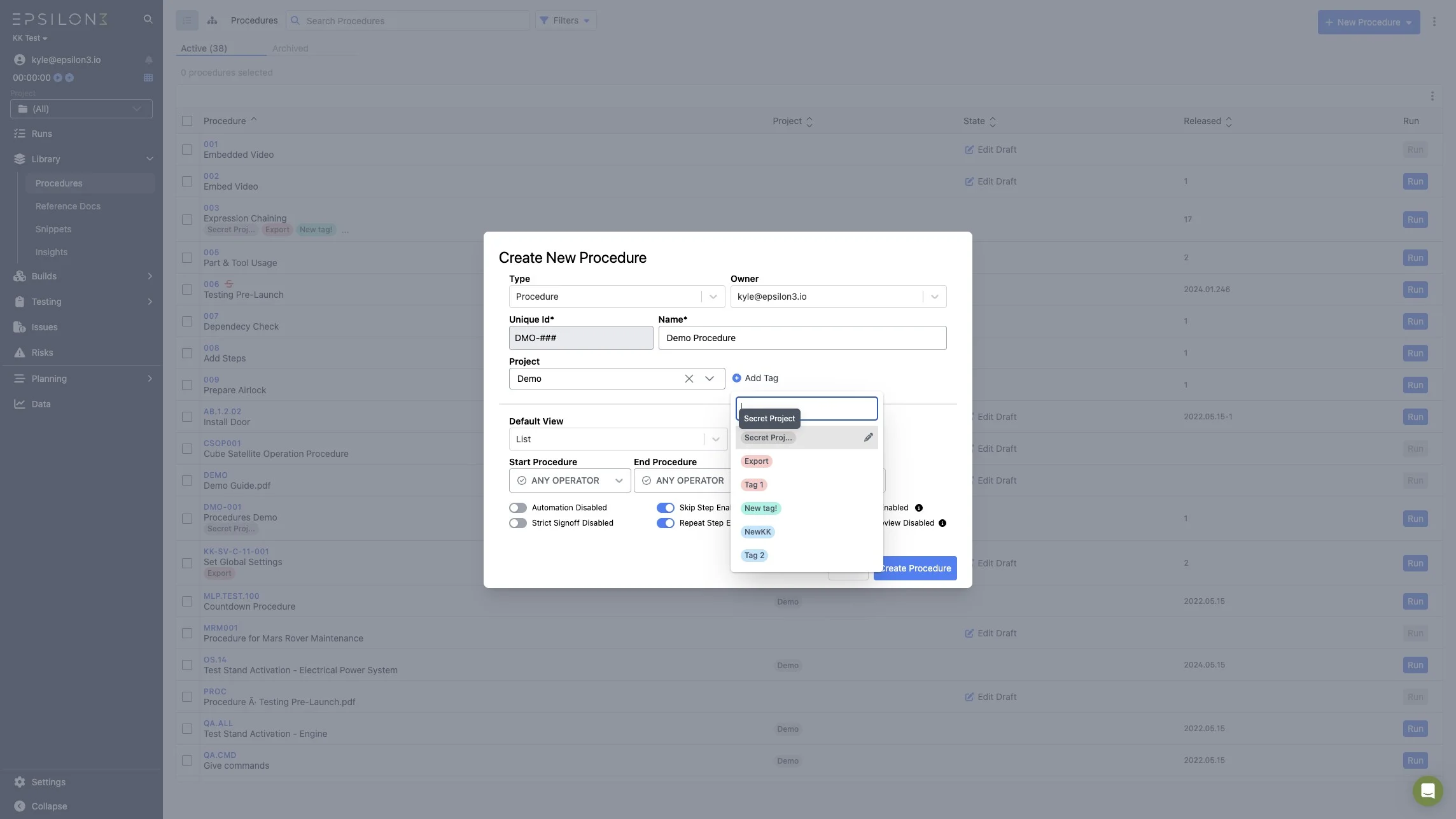Open Insights under Library
This screenshot has height=819, width=1456.
(x=52, y=252)
